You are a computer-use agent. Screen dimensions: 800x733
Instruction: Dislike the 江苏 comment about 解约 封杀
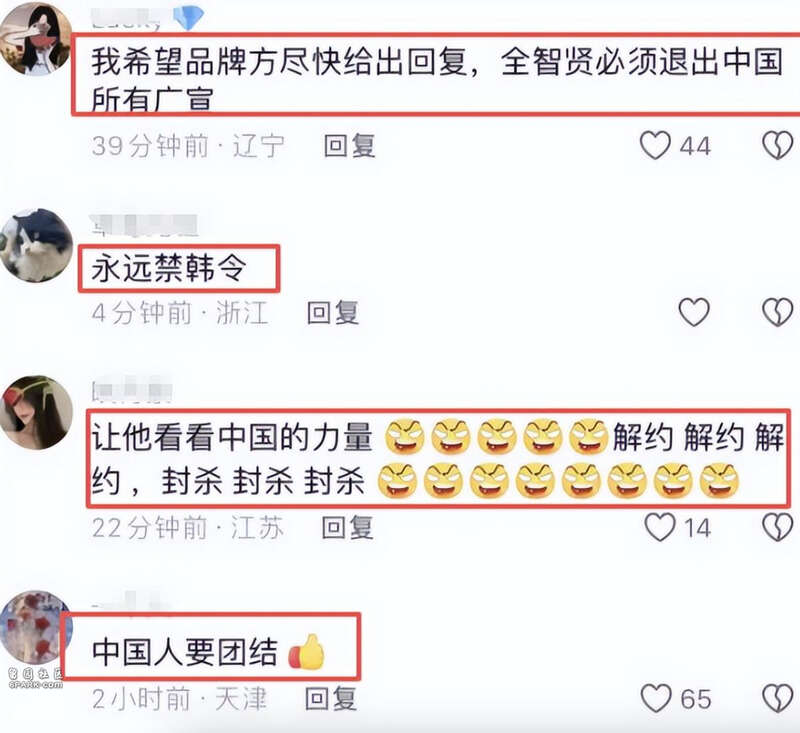click(778, 527)
